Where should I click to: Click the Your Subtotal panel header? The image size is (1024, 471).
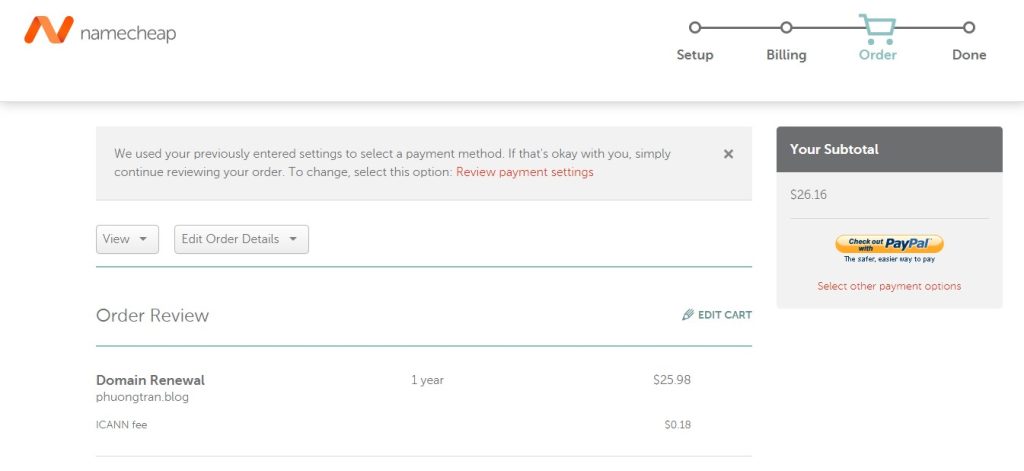click(x=889, y=149)
